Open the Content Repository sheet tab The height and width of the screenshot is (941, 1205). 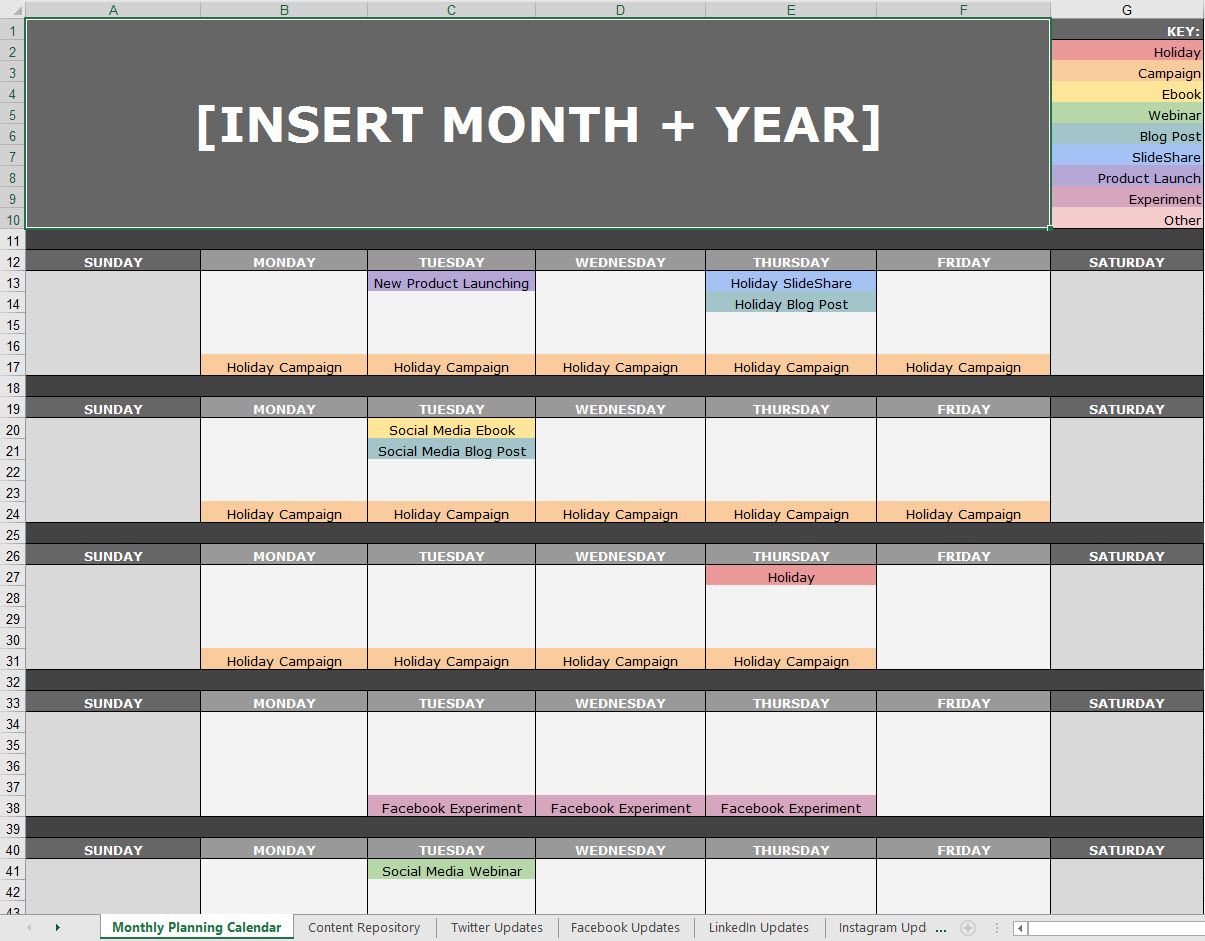click(364, 928)
